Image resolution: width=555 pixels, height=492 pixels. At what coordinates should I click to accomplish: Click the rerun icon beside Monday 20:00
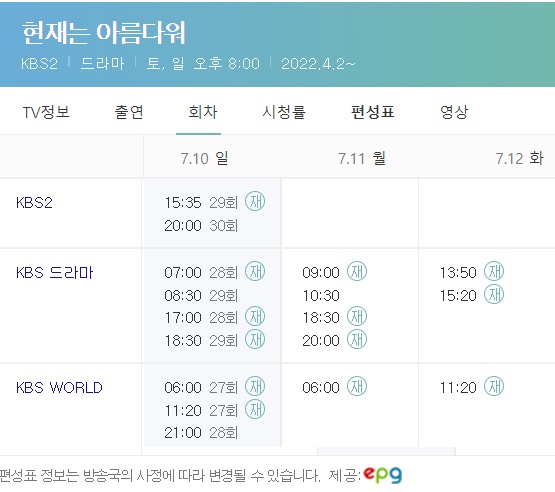(357, 339)
